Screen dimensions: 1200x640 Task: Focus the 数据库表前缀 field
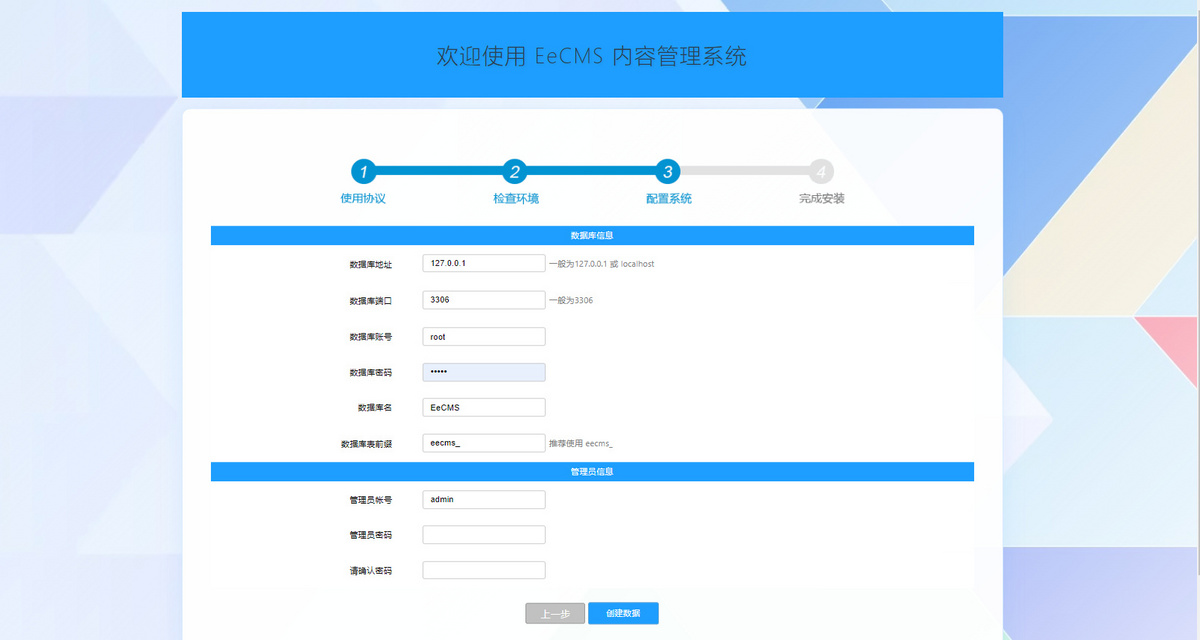pyautogui.click(x=484, y=443)
